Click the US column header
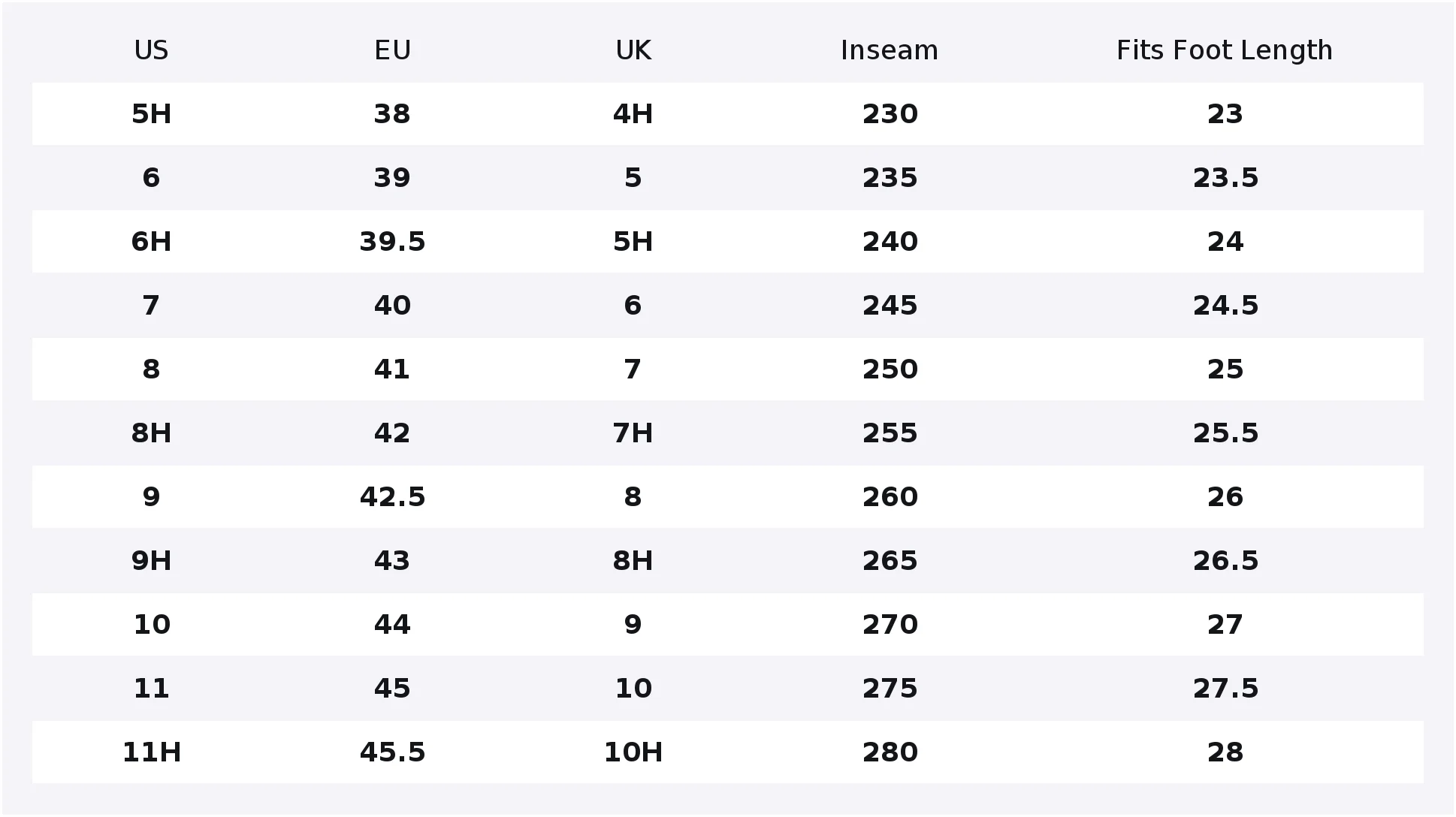Image resolution: width=1456 pixels, height=817 pixels. [151, 50]
